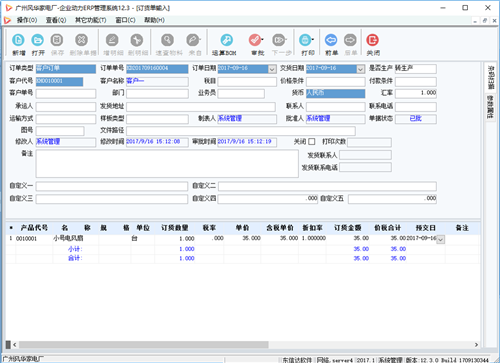Expand the 交货日期 date dropdown

click(361, 69)
